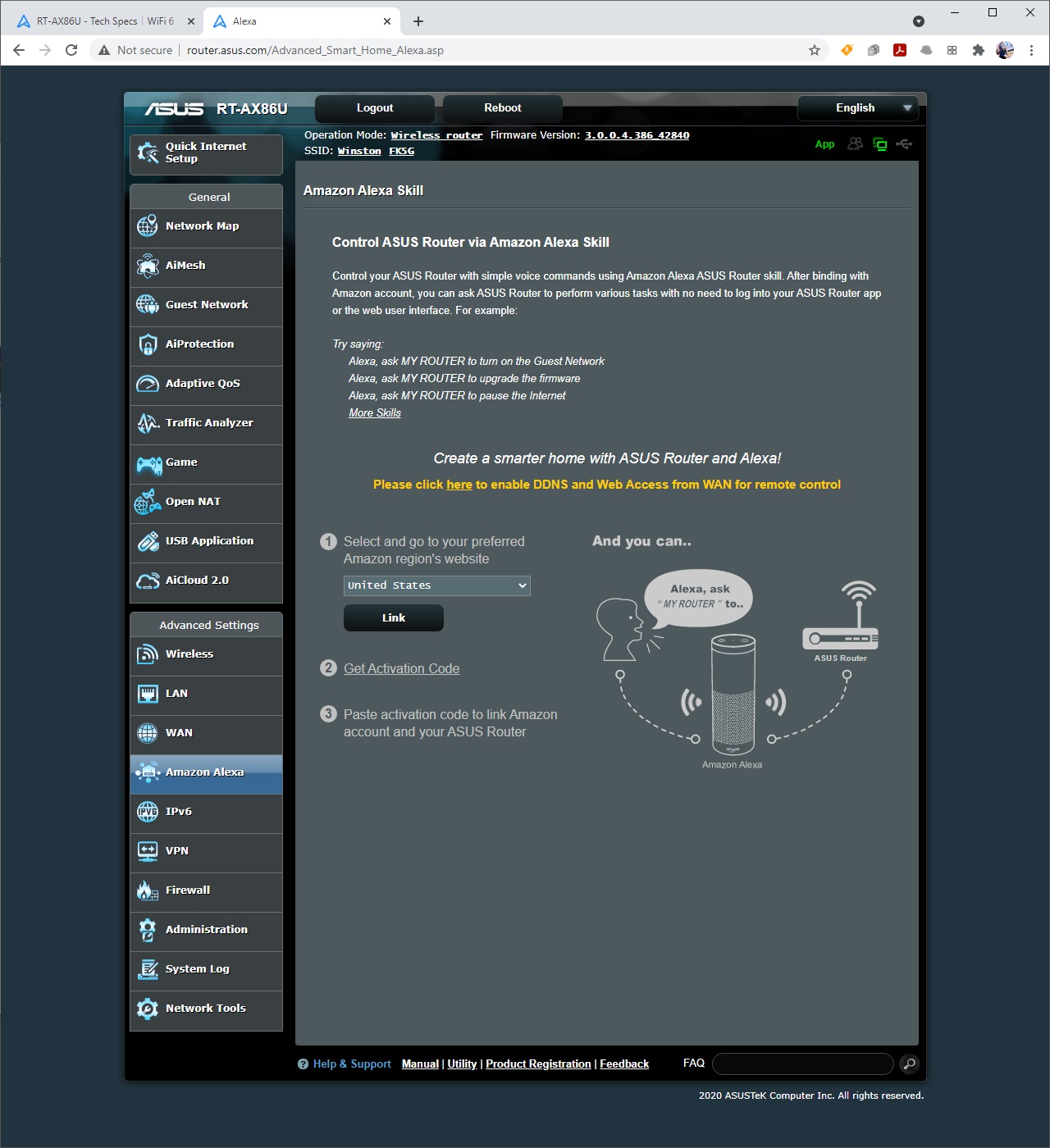1050x1148 pixels.
Task: Click the Get Activation Code link
Action: coord(401,669)
